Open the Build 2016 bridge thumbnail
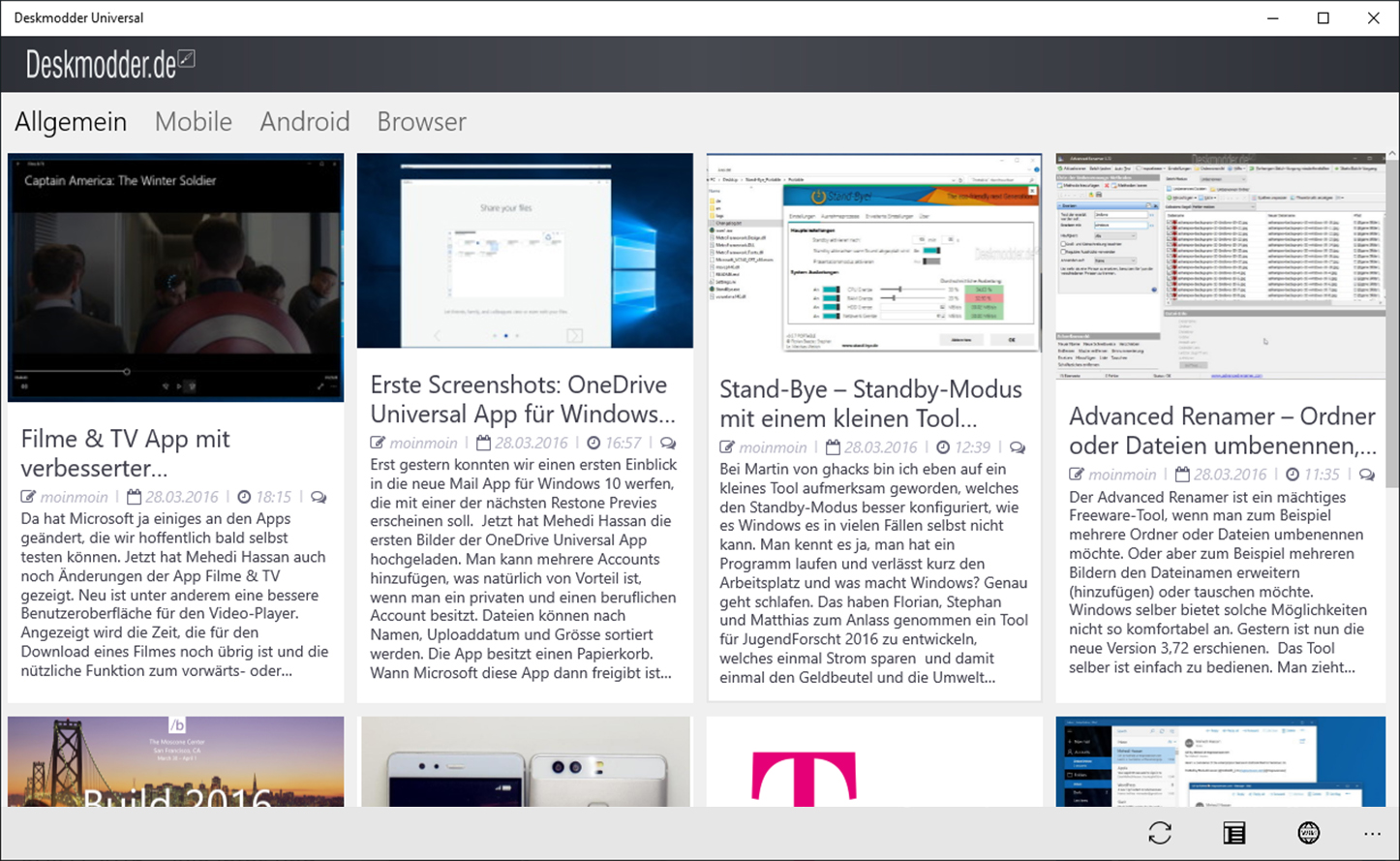This screenshot has width=1400, height=861. [175, 761]
